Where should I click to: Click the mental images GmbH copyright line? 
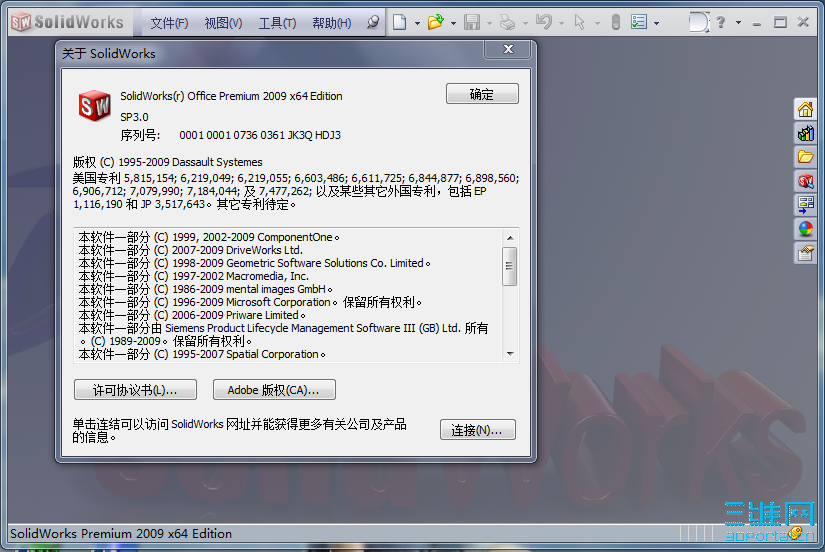[205, 289]
